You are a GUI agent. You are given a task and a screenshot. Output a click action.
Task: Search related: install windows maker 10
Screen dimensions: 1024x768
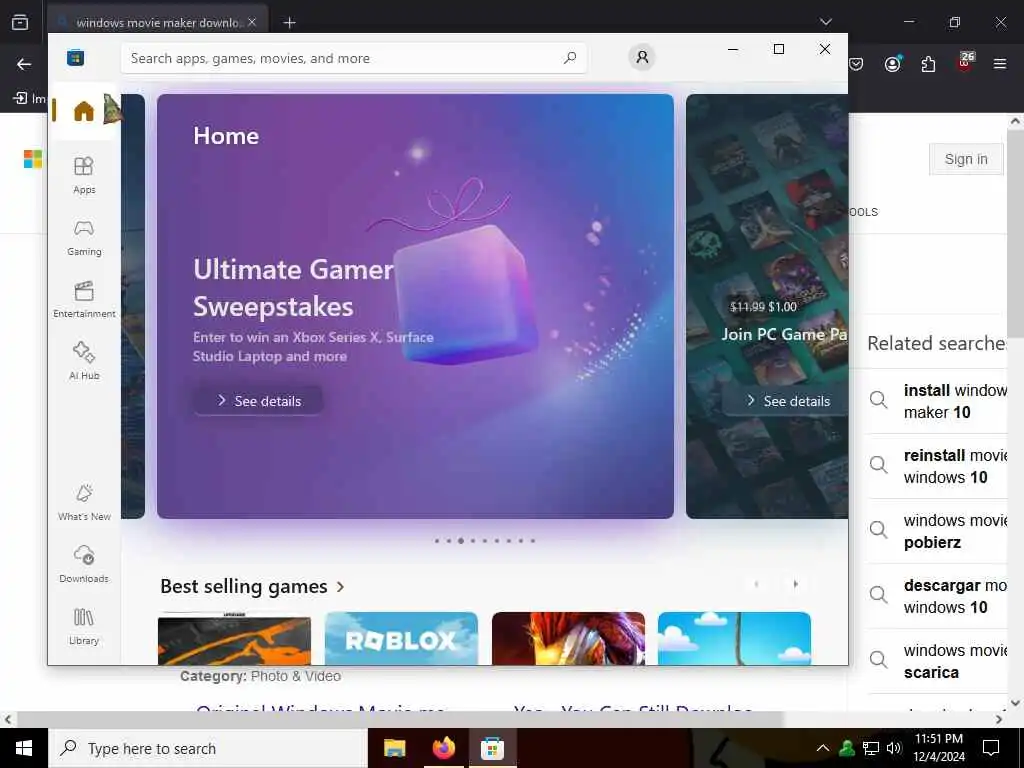click(936, 401)
